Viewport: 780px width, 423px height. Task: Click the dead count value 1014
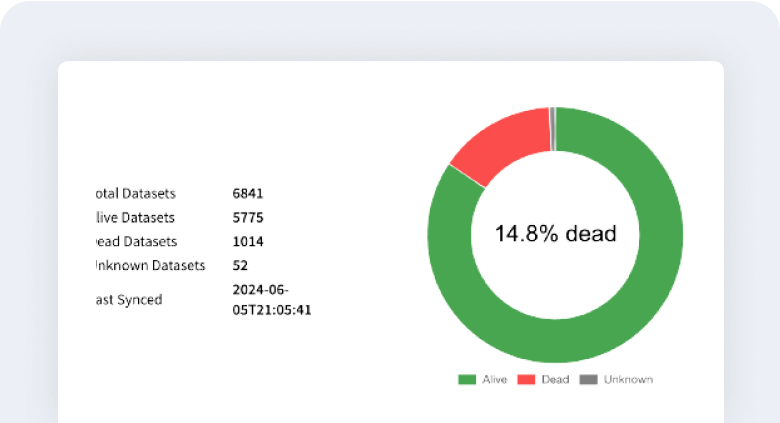point(248,241)
